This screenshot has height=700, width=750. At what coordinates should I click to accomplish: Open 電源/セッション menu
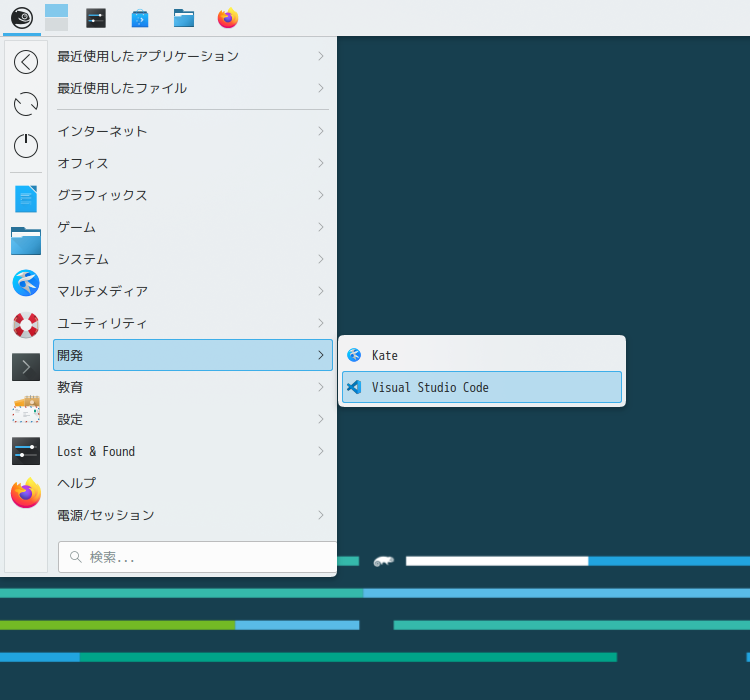pos(193,515)
